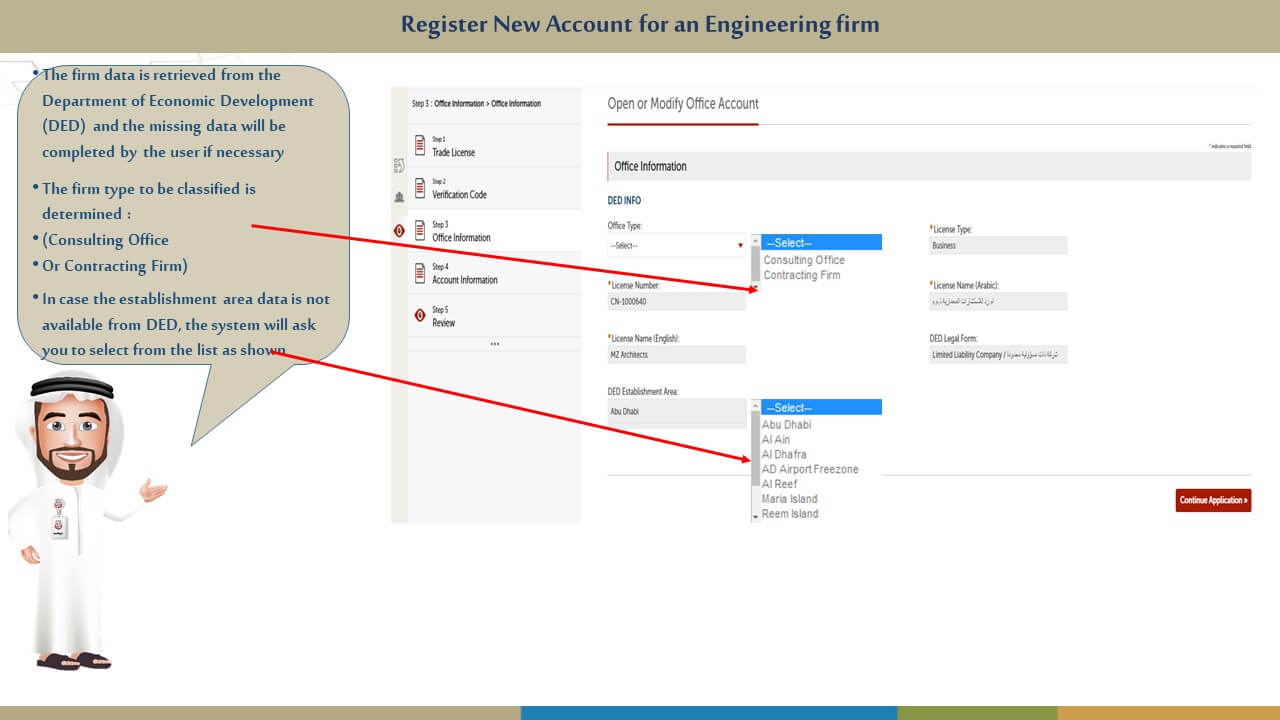Click the Account Information step document icon
1280x720 pixels.
[x=420, y=273]
